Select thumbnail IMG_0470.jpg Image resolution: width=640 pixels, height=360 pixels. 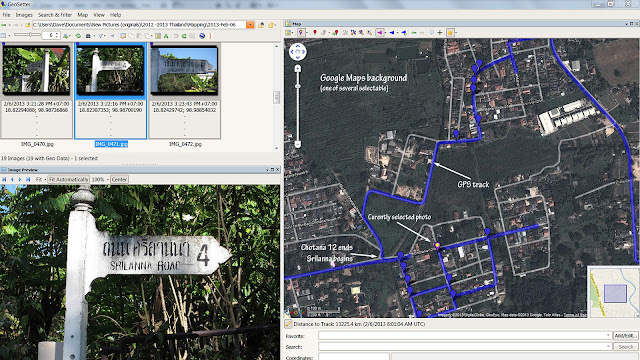pyautogui.click(x=37, y=91)
